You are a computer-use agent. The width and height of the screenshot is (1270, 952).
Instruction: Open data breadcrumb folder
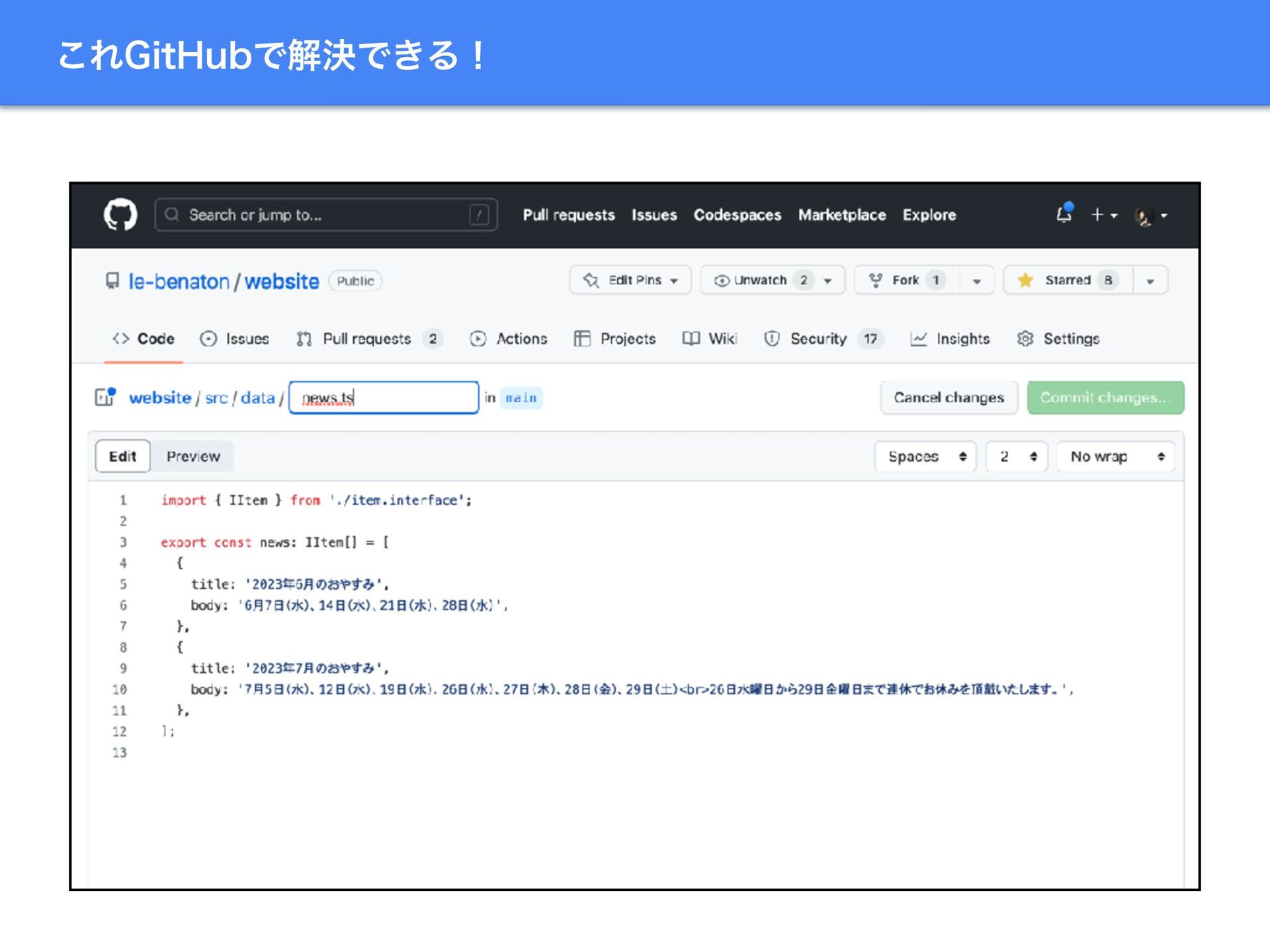click(x=257, y=397)
